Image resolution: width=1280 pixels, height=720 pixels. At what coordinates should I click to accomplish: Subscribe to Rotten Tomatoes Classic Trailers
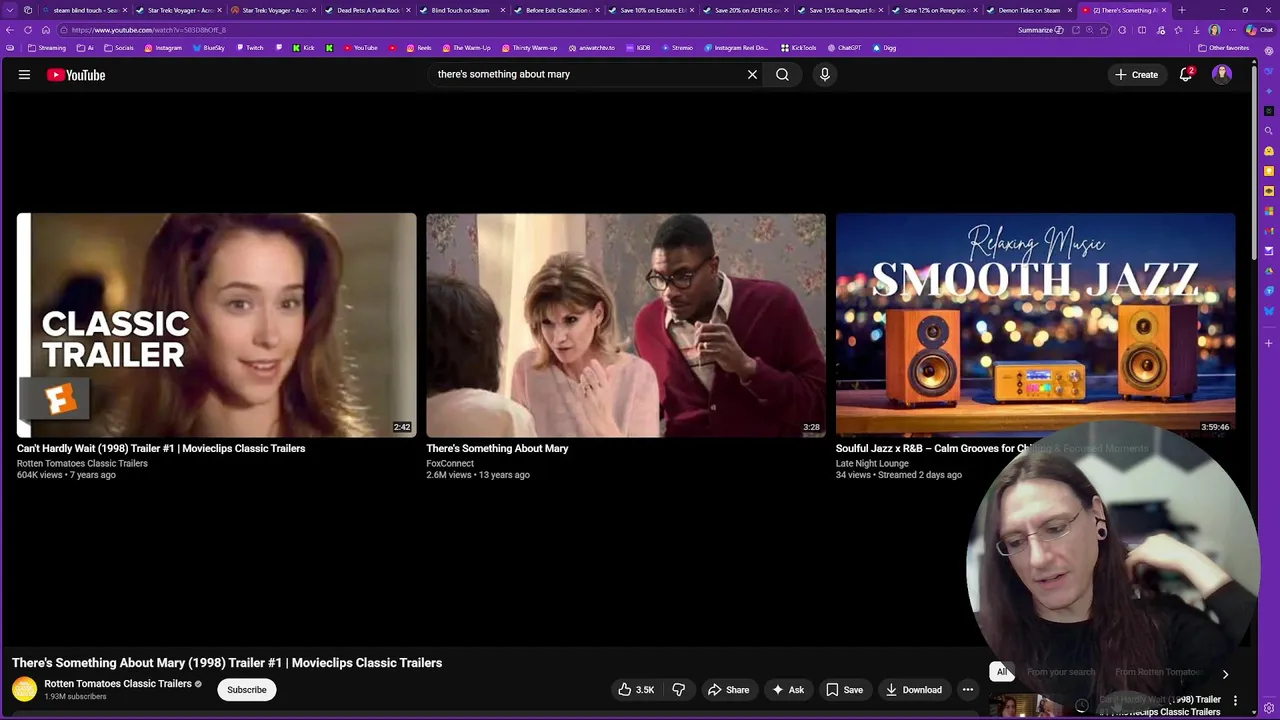246,689
